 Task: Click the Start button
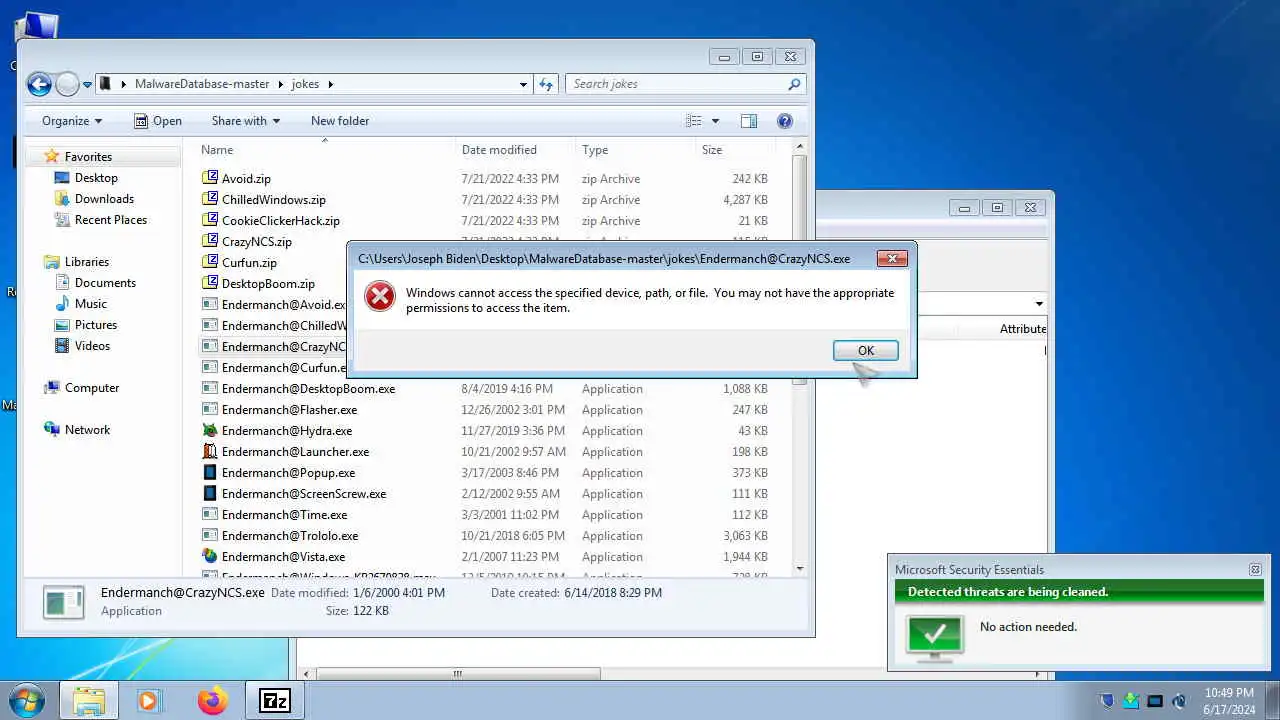click(26, 700)
